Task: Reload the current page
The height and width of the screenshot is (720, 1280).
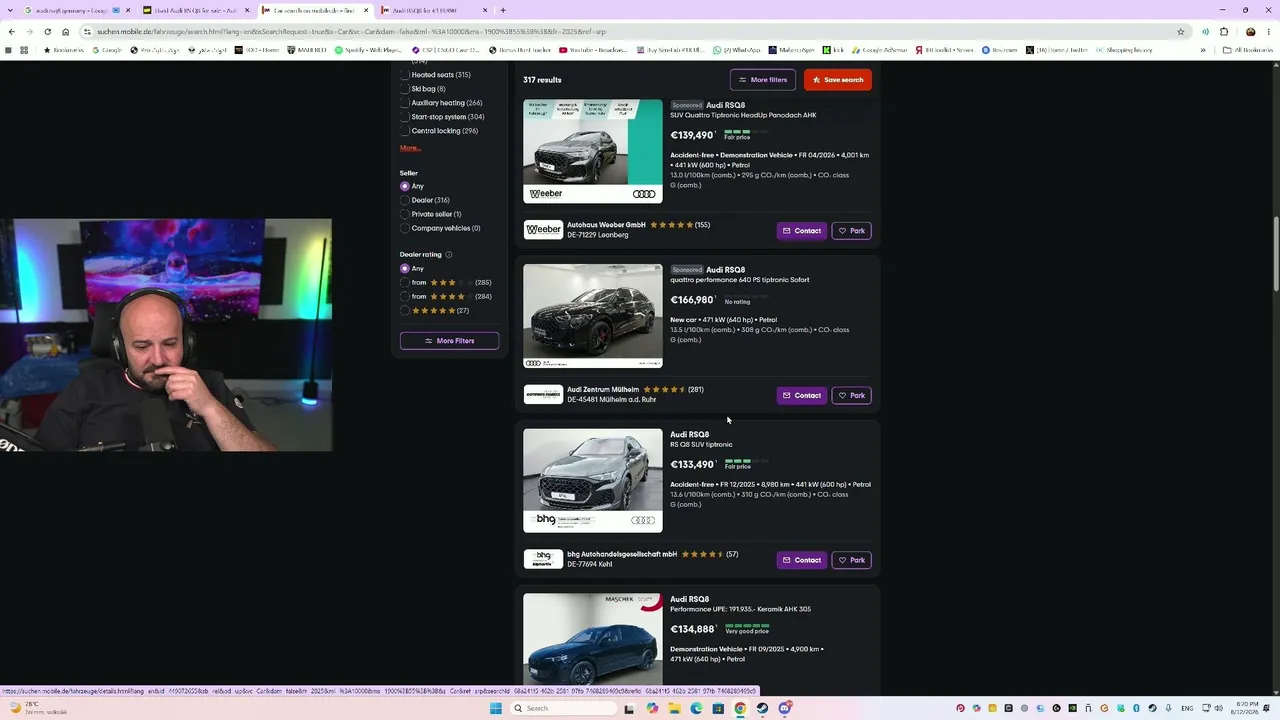Action: 47,31
